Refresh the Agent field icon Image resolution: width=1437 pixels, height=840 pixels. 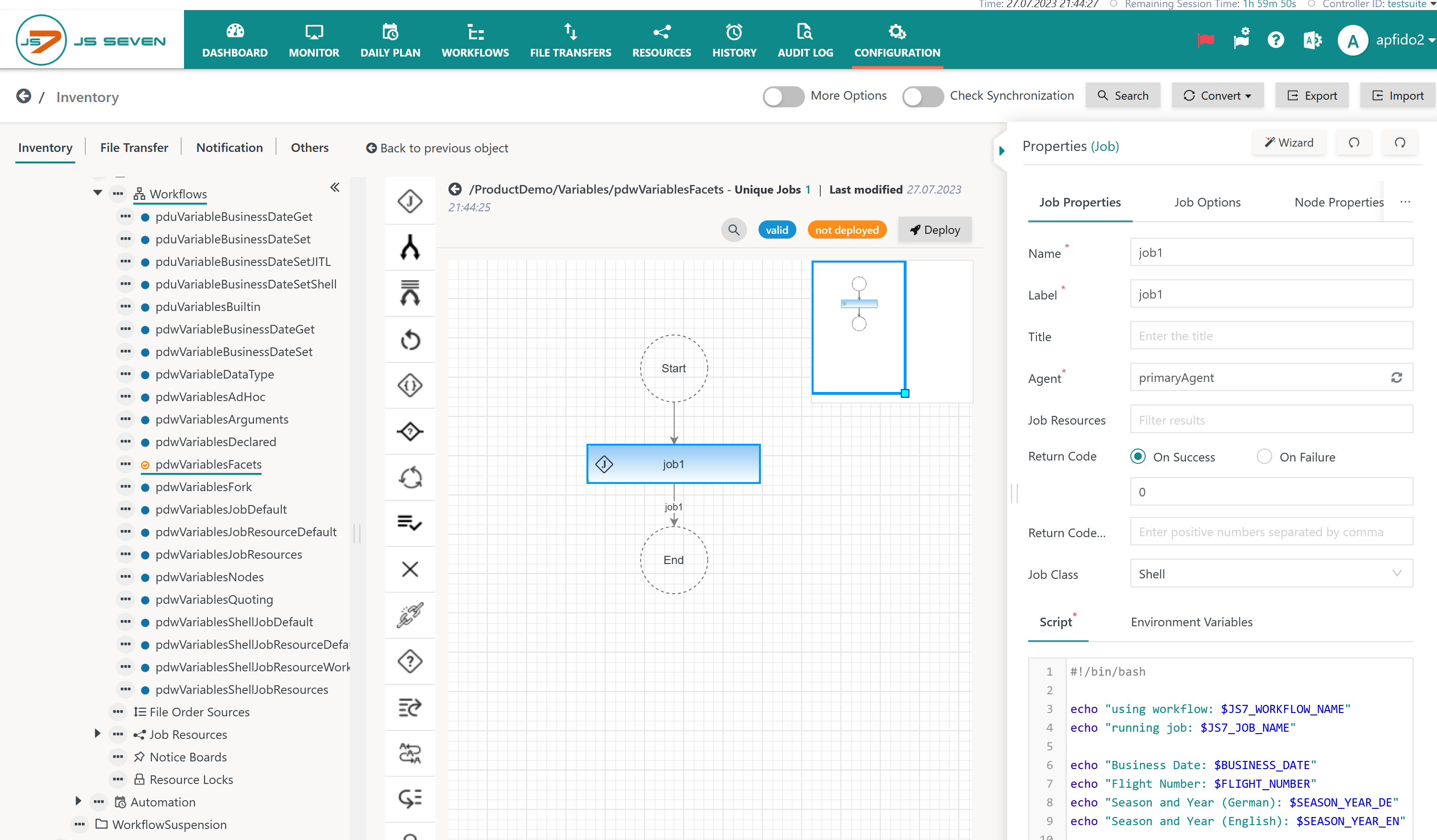[x=1396, y=378]
